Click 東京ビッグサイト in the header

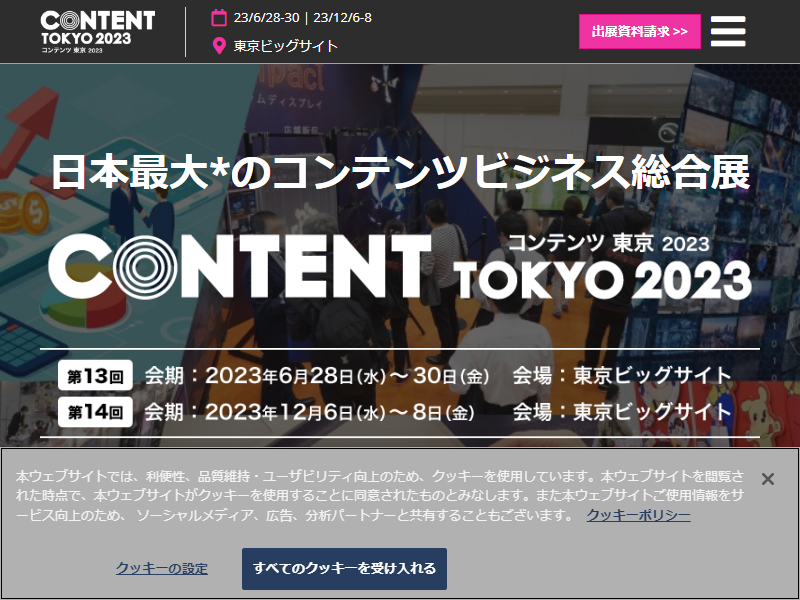click(286, 46)
